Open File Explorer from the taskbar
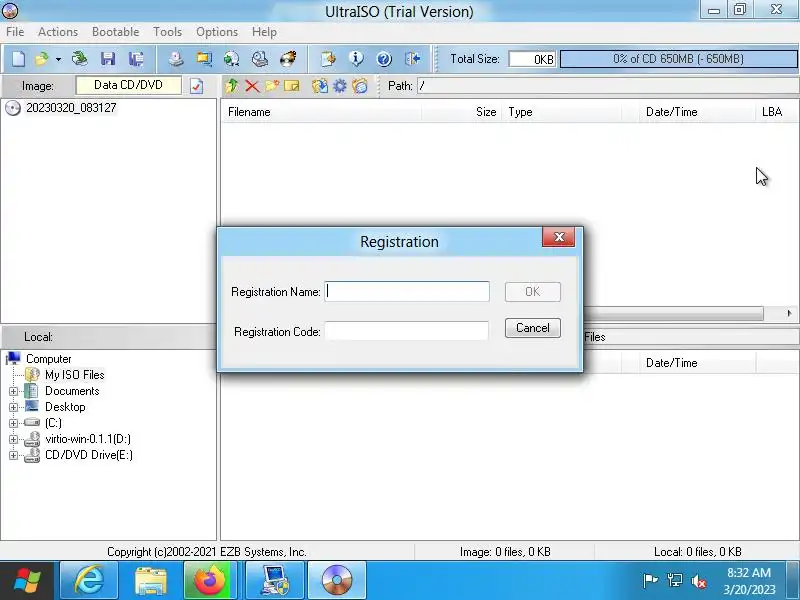Image resolution: width=800 pixels, height=600 pixels. (x=151, y=581)
